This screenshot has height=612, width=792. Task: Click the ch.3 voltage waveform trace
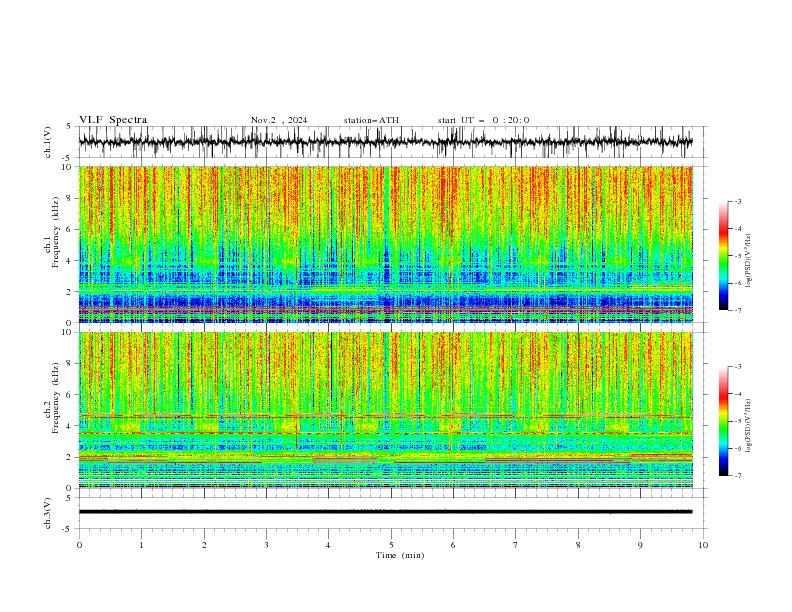point(385,512)
